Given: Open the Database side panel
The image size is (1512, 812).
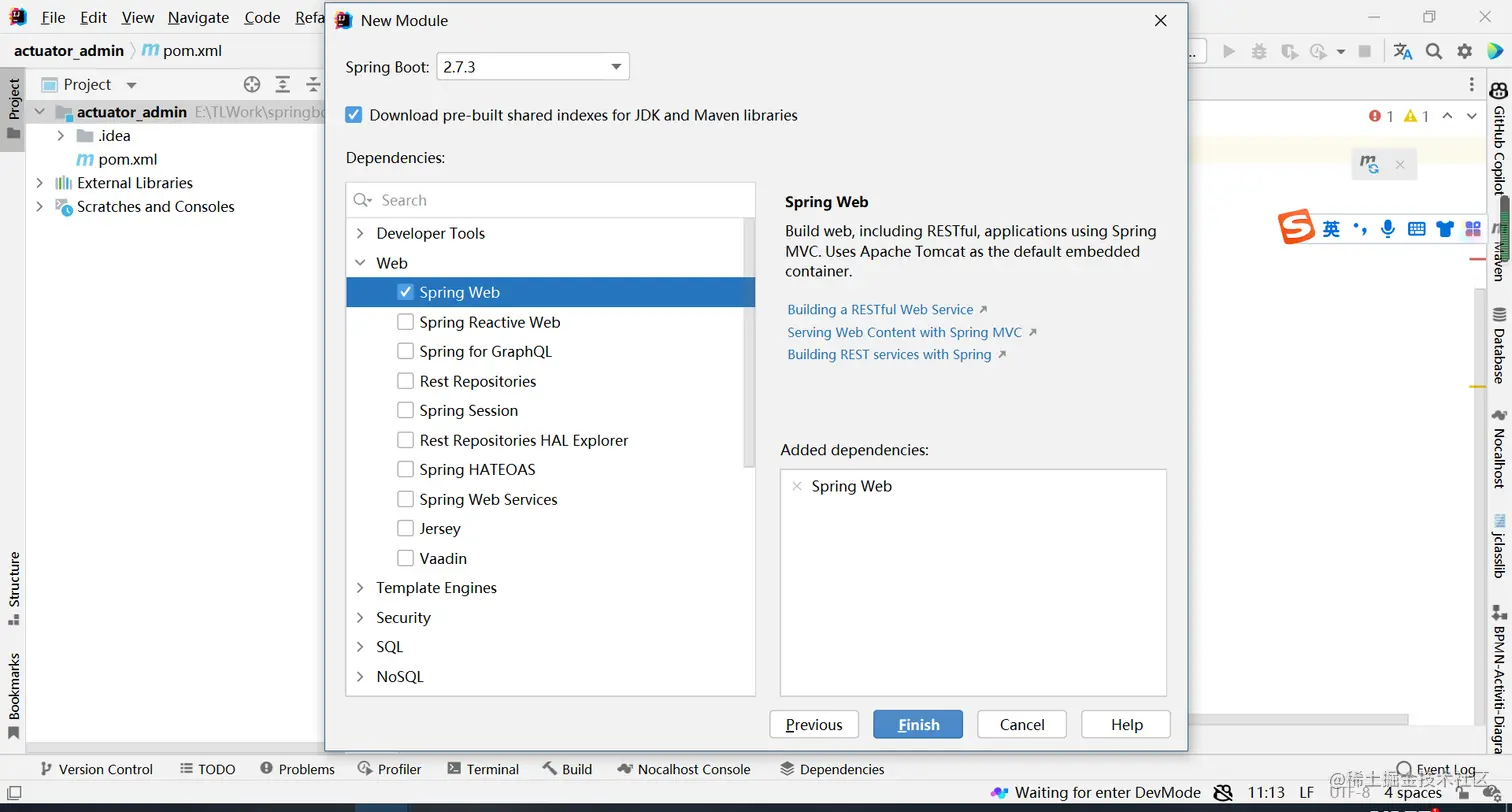Looking at the screenshot, I should pos(1499,346).
